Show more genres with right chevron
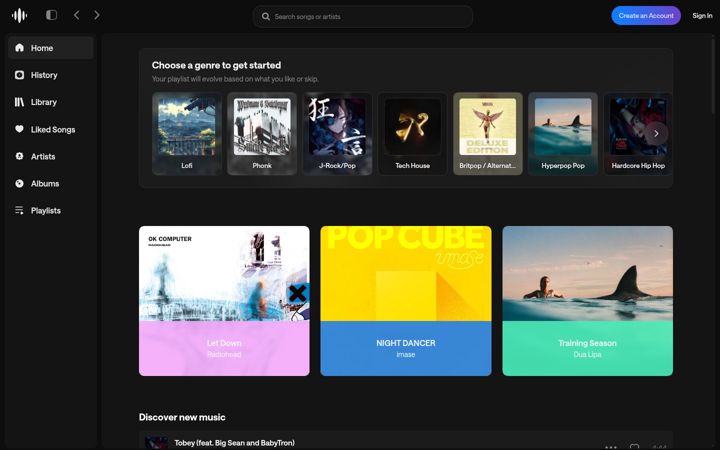Screen dimensions: 720x450 coord(656,134)
